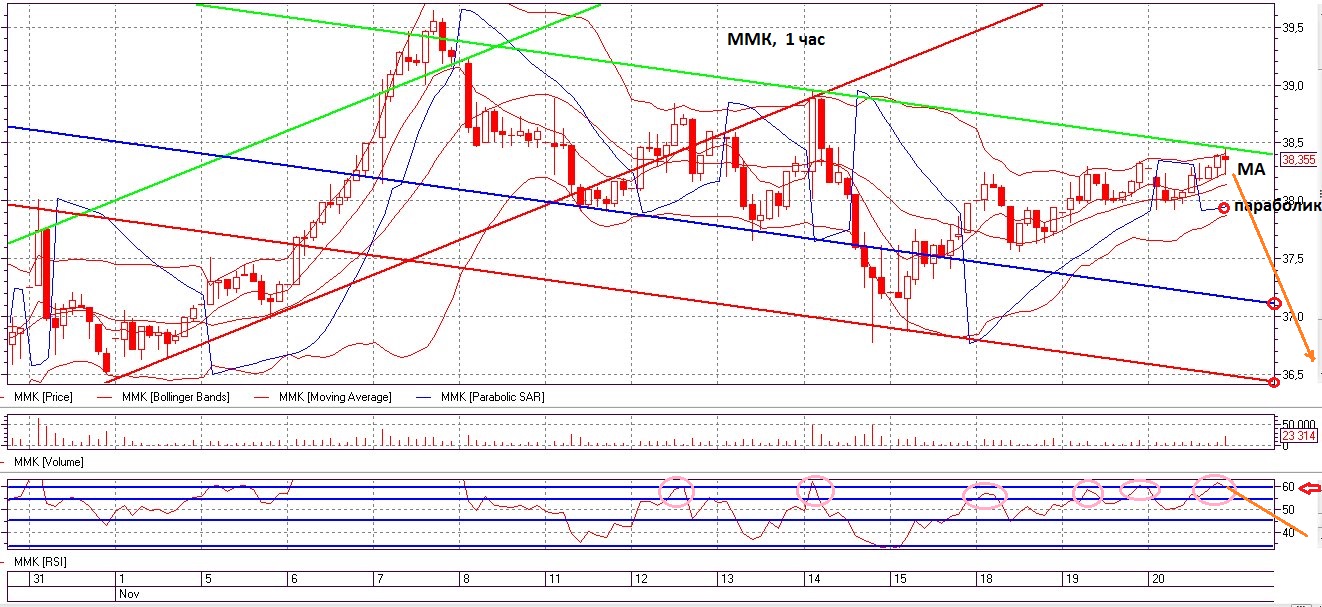Click the 50 000 volume axis label
1322x607 pixels.
1300,424
